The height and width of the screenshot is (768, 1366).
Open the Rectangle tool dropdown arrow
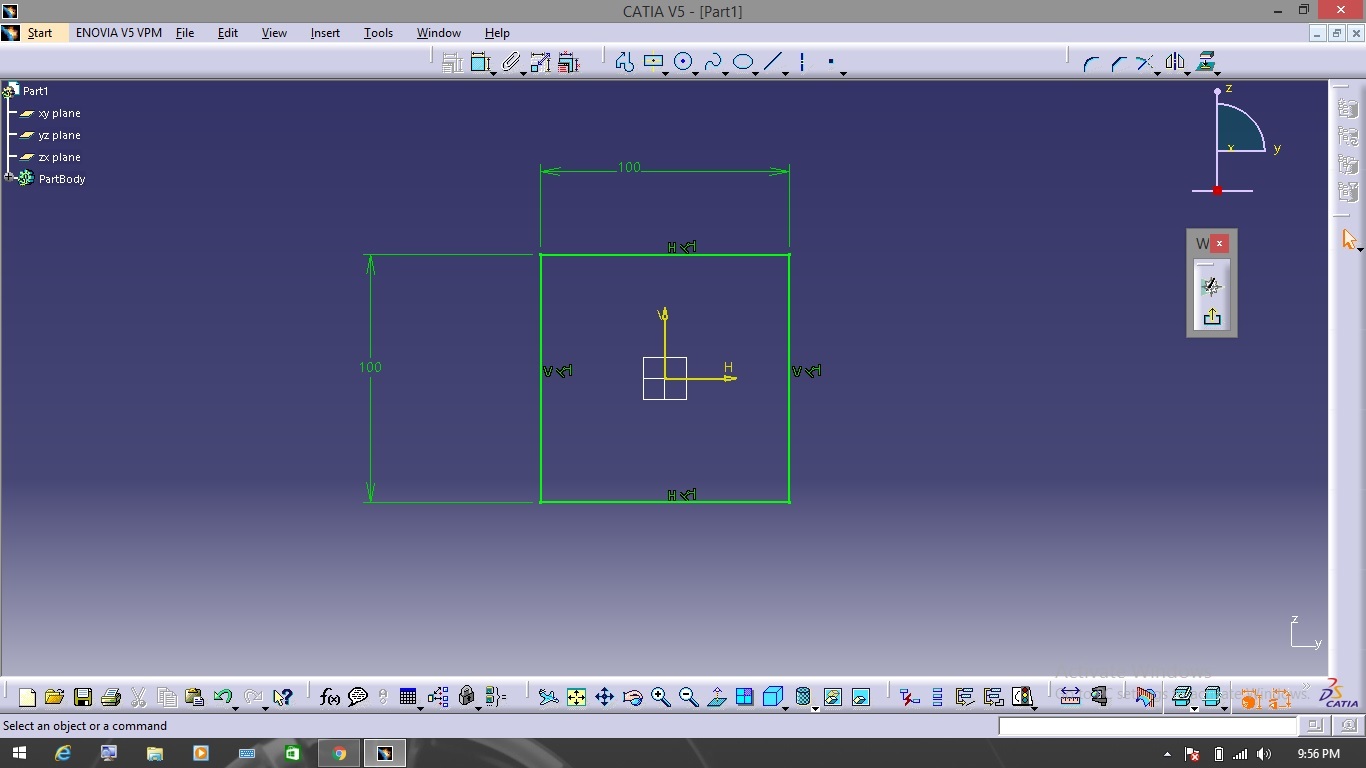(666, 73)
